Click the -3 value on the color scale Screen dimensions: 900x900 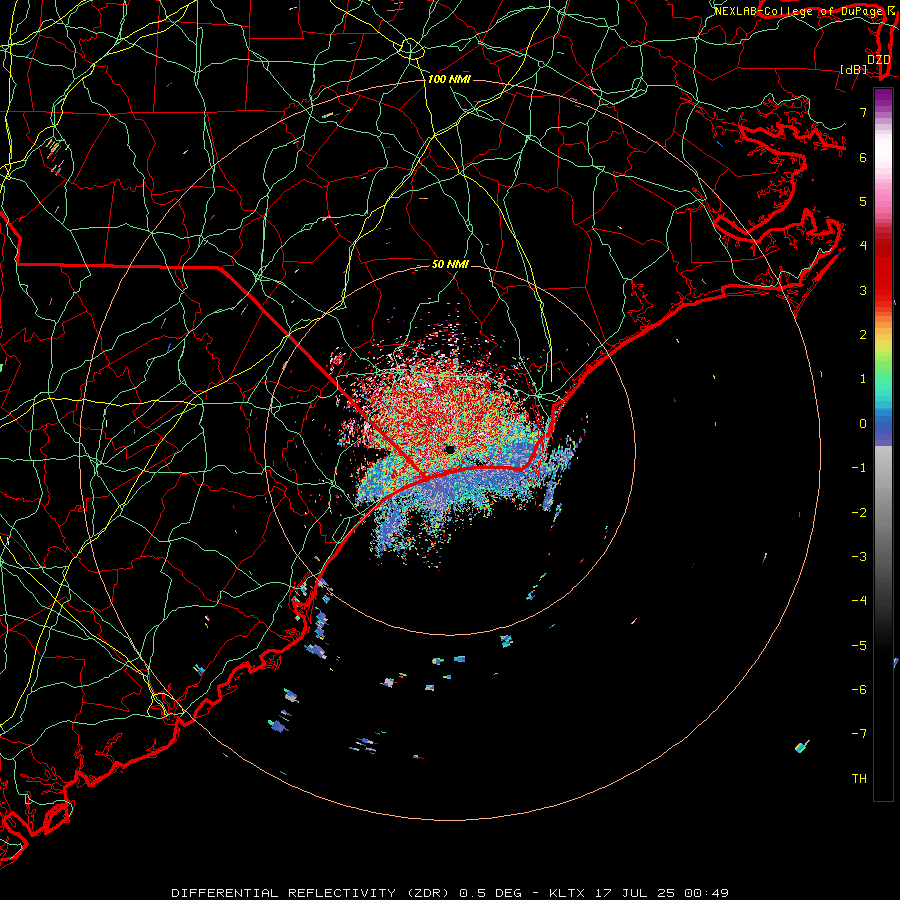point(859,557)
